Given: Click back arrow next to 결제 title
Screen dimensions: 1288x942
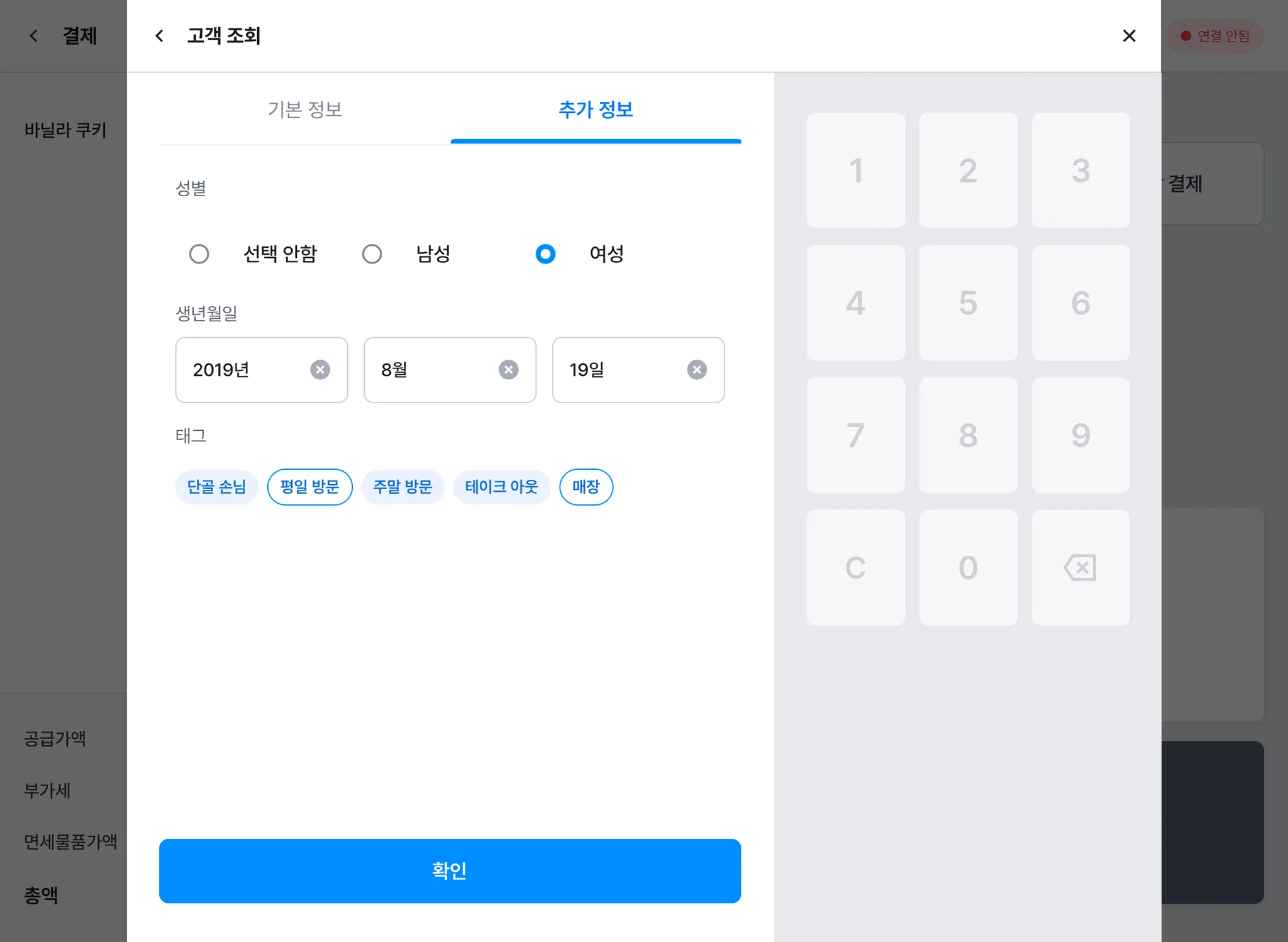Looking at the screenshot, I should point(34,36).
